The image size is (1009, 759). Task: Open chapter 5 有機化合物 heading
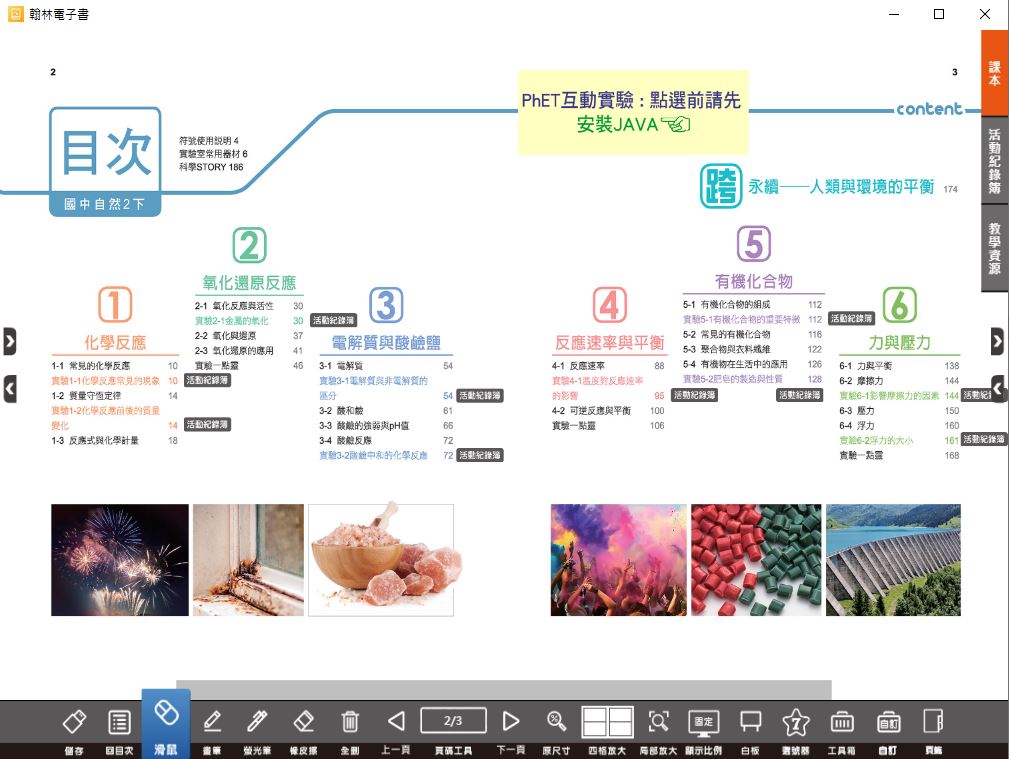click(x=754, y=281)
